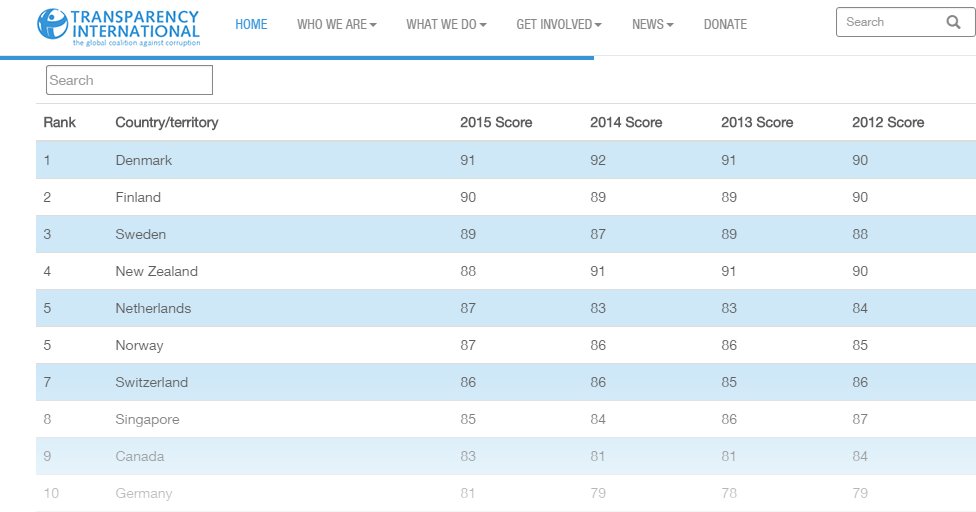Image resolution: width=976 pixels, height=512 pixels.
Task: Sort by the 2015 Score column
Action: pyautogui.click(x=496, y=122)
